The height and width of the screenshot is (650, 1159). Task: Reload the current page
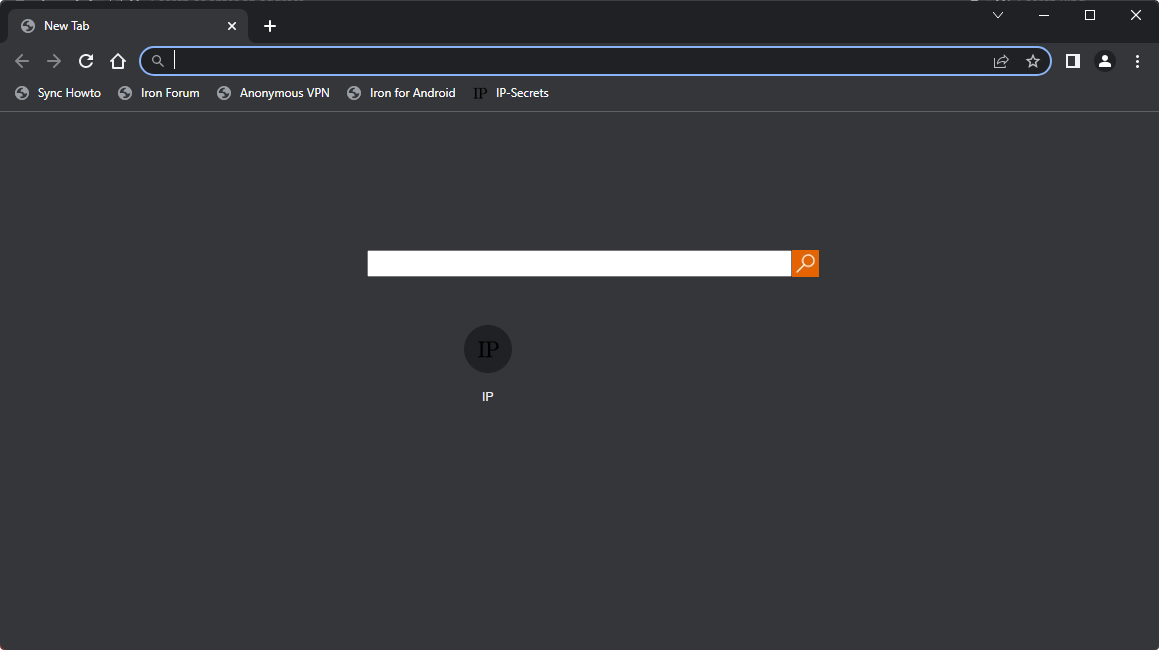[86, 61]
